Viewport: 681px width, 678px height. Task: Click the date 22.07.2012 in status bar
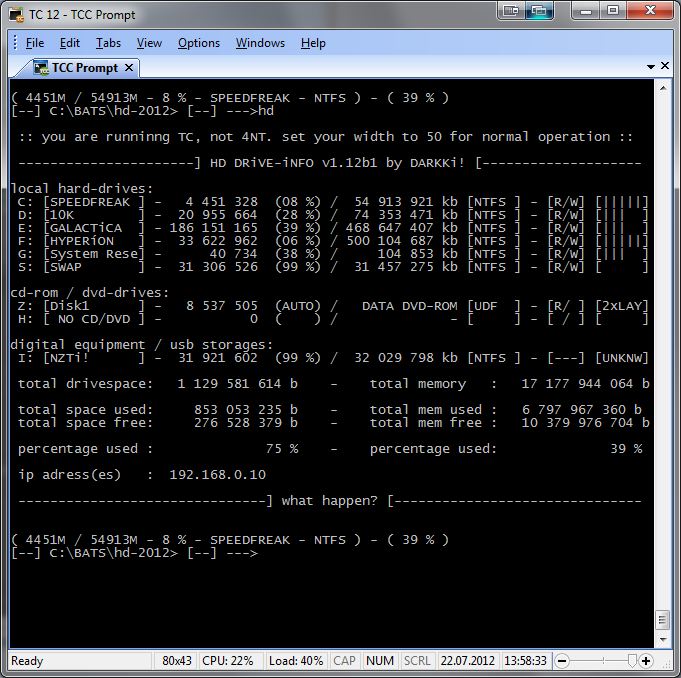click(x=468, y=661)
